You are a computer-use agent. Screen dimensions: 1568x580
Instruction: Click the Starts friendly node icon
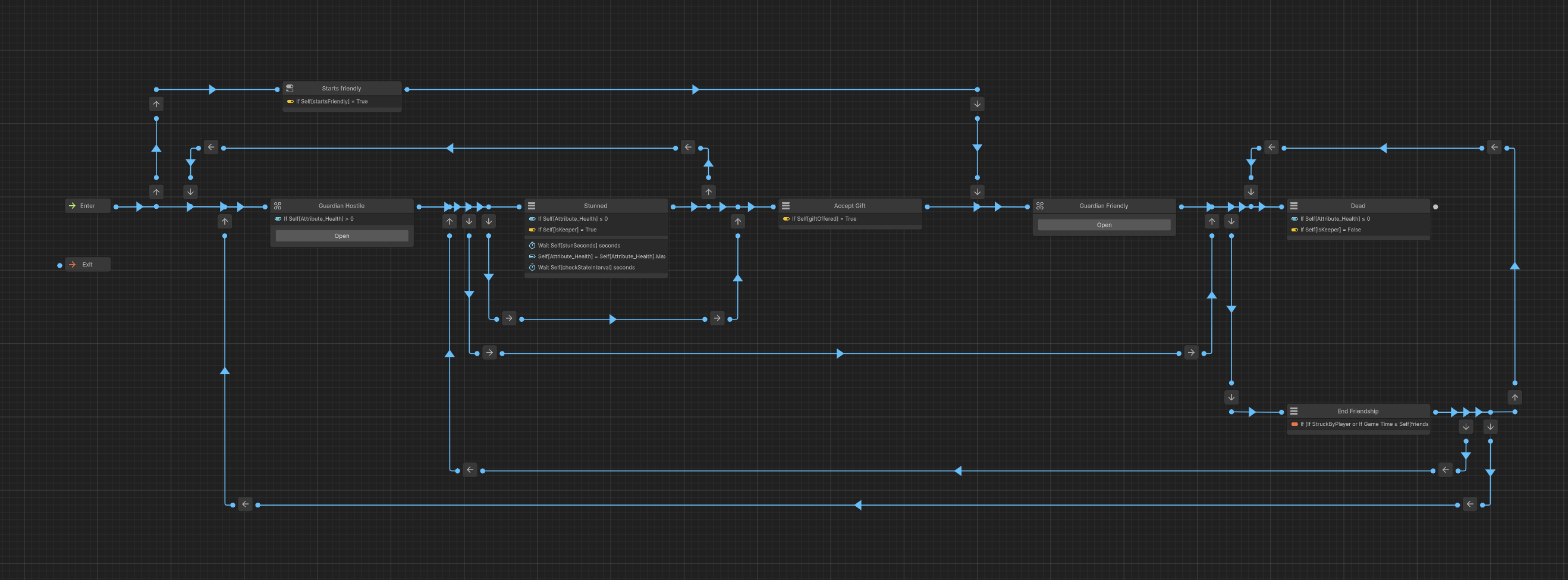point(290,89)
